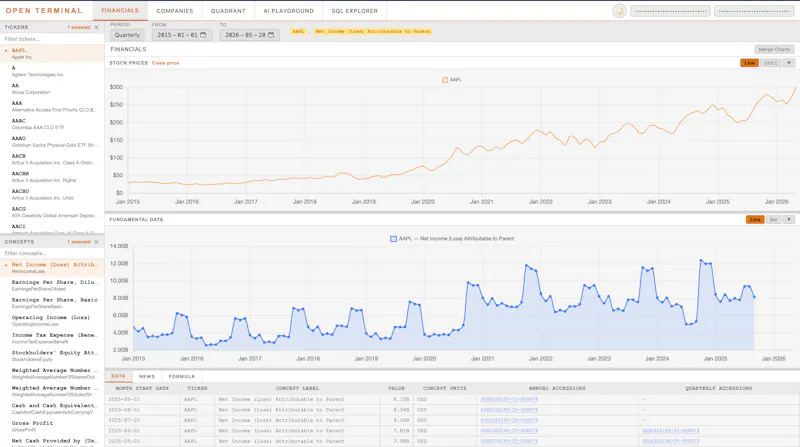
Task: Set fundamental data chart to Bar
Action: pos(773,219)
